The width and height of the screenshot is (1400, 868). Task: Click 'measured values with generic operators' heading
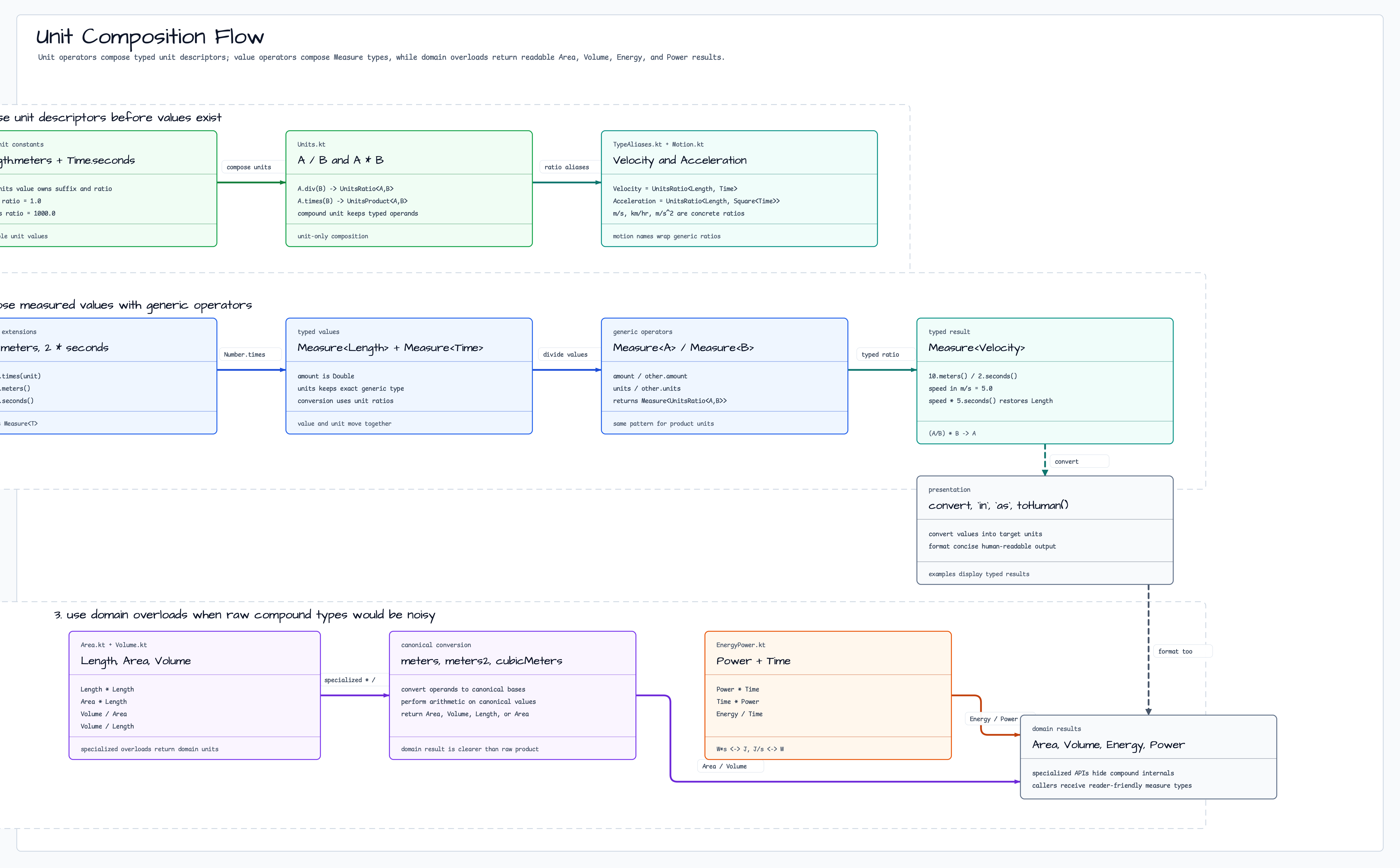(126, 306)
